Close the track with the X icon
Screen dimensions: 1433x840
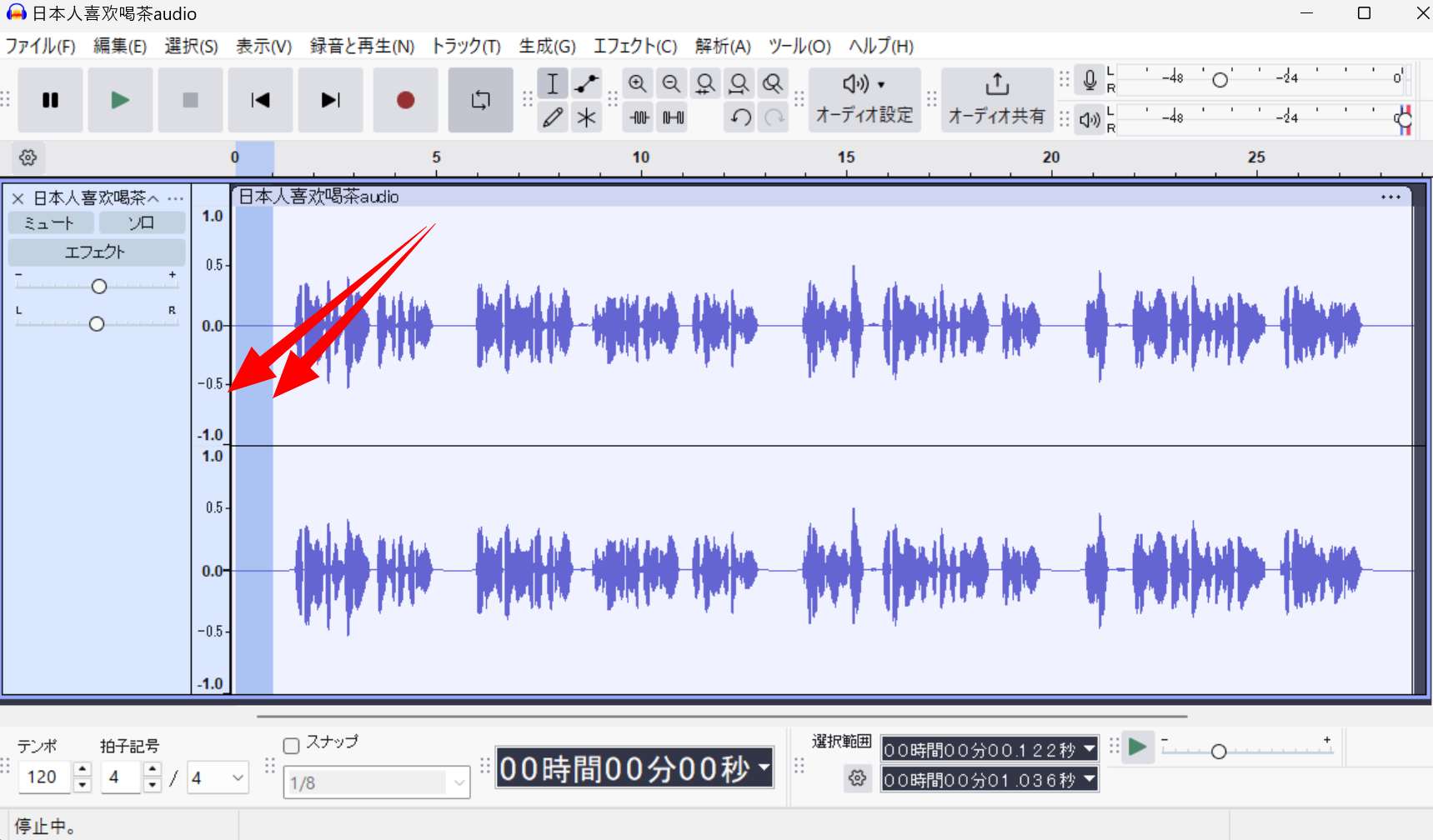18,198
